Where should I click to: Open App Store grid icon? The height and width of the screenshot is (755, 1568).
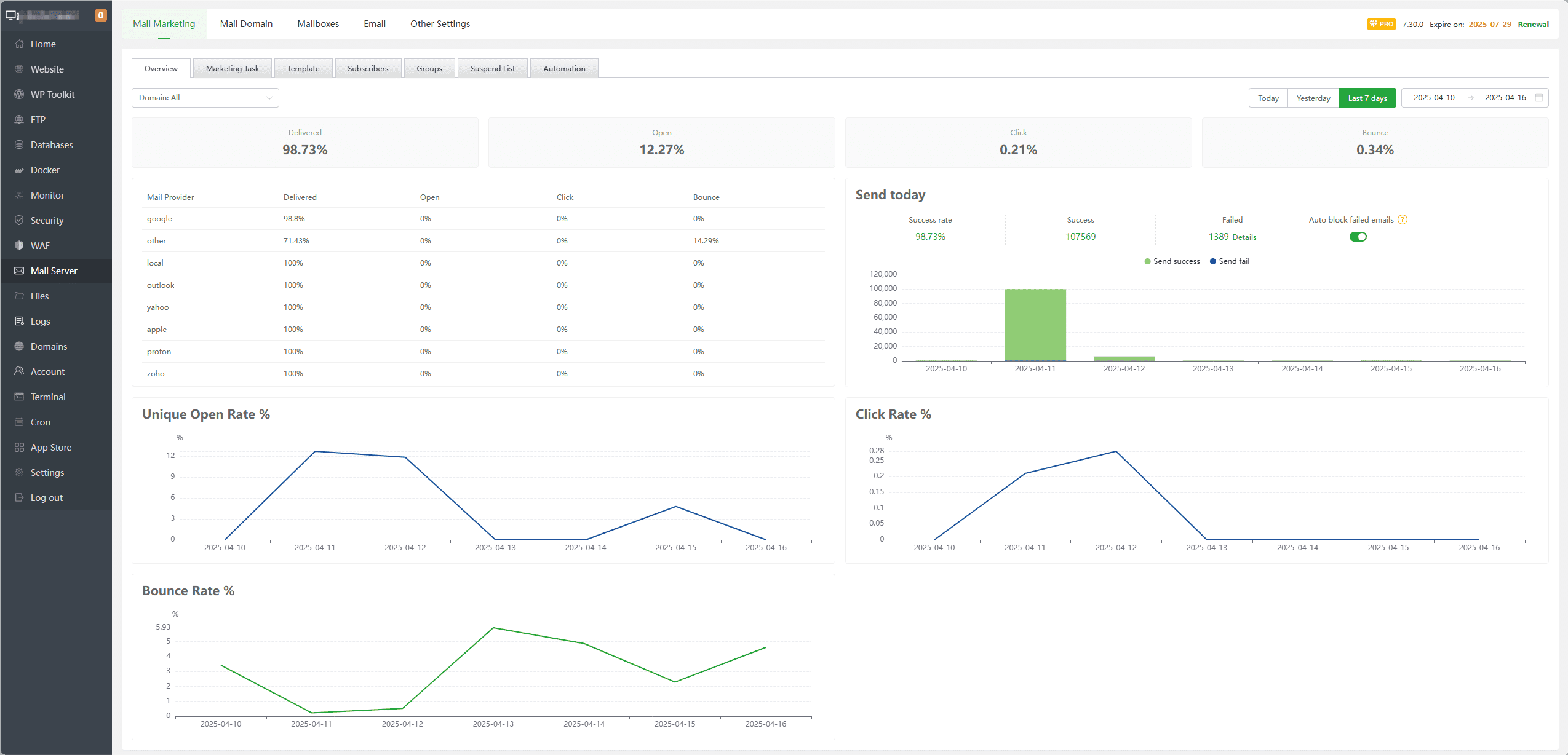[x=19, y=448]
